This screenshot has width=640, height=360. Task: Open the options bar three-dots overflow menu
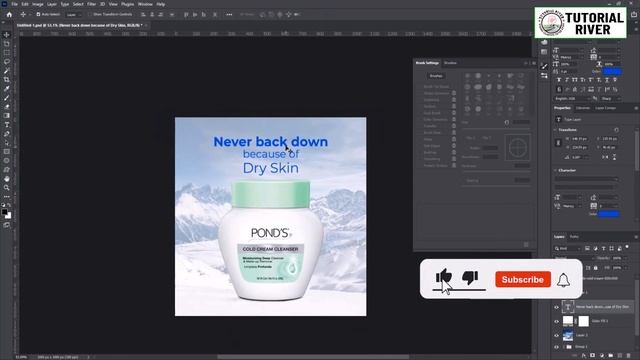click(x=229, y=14)
